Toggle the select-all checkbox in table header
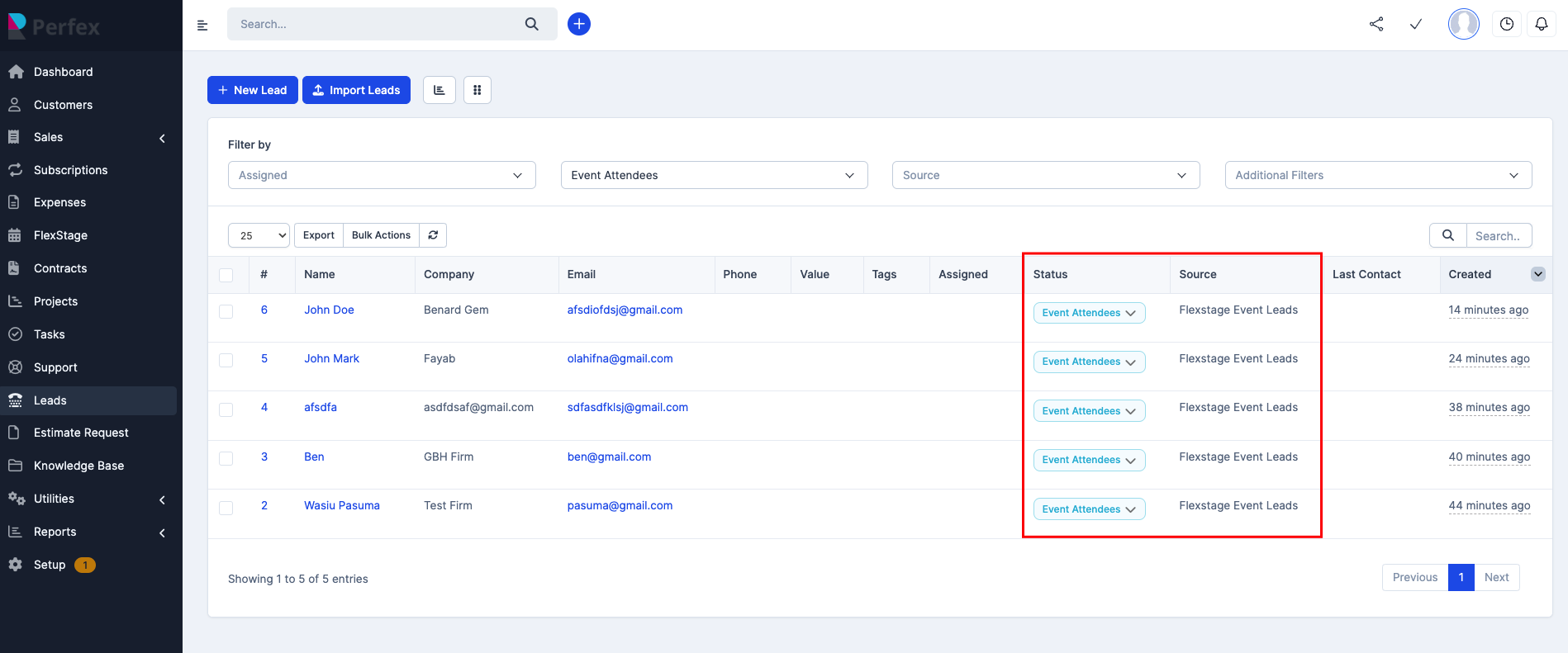Image resolution: width=1568 pixels, height=653 pixels. [x=226, y=275]
